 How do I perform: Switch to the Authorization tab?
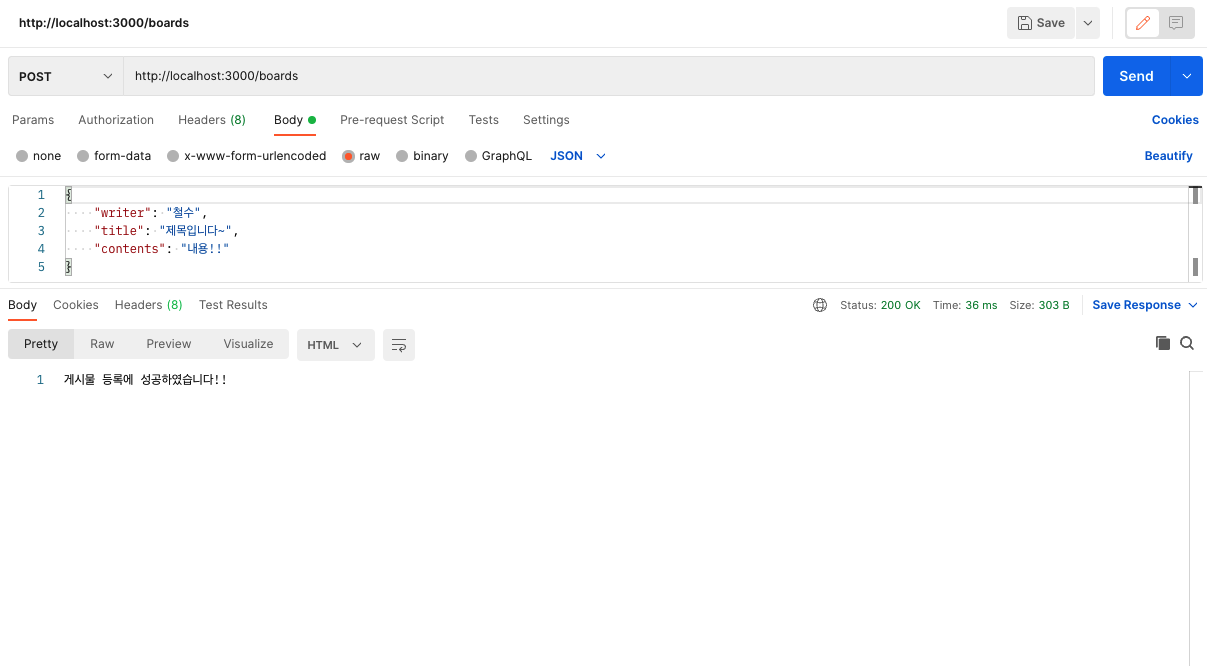[116, 120]
